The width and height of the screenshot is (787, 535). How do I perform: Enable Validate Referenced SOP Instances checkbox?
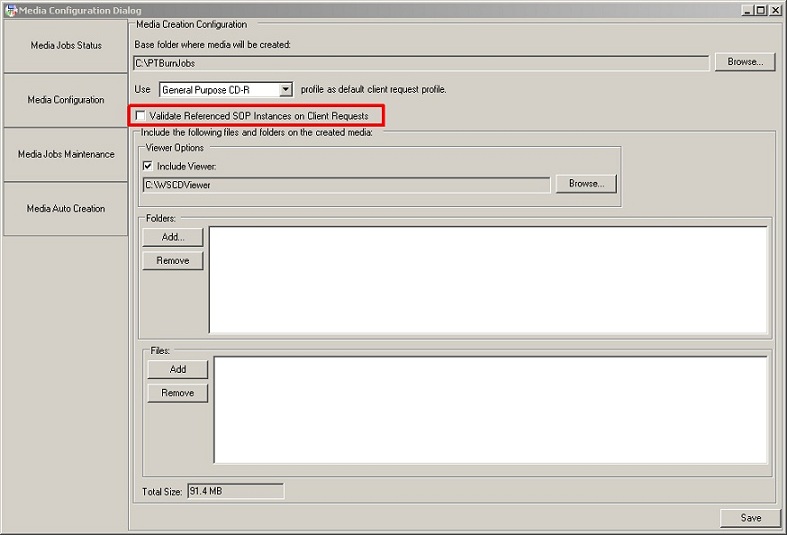click(x=141, y=116)
